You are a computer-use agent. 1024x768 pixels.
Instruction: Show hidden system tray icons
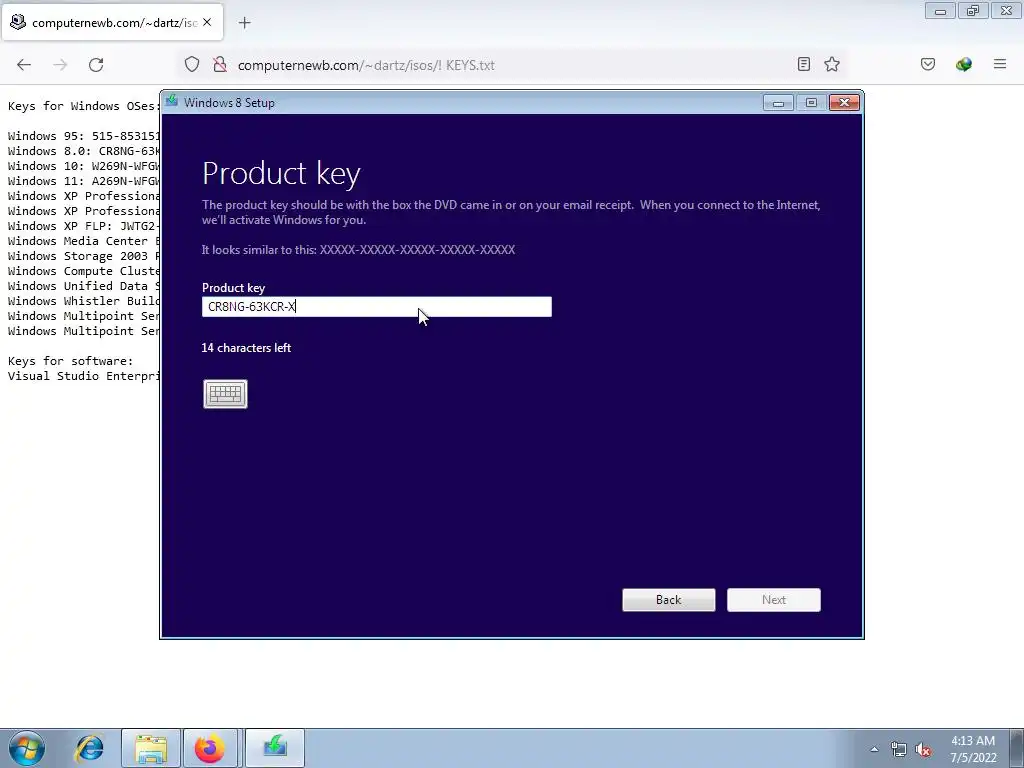874,749
